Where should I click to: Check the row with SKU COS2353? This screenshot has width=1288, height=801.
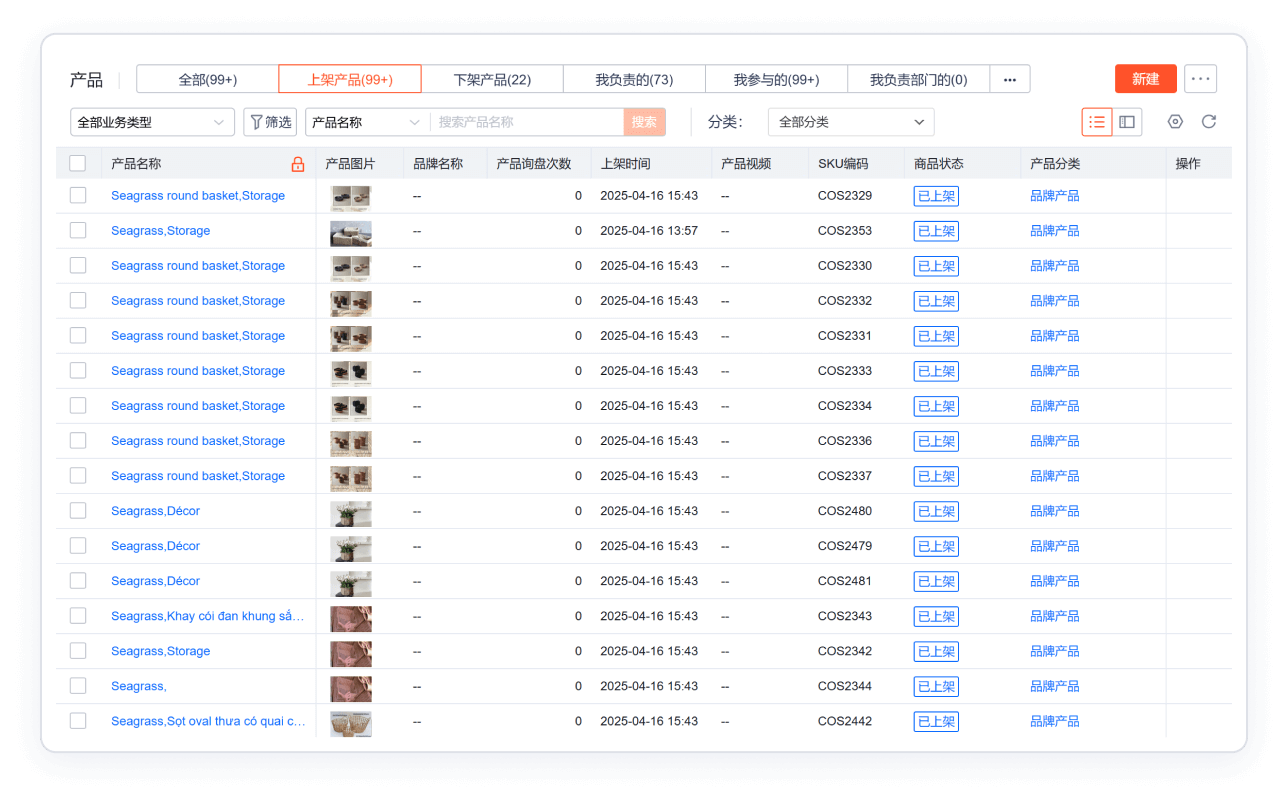78,231
